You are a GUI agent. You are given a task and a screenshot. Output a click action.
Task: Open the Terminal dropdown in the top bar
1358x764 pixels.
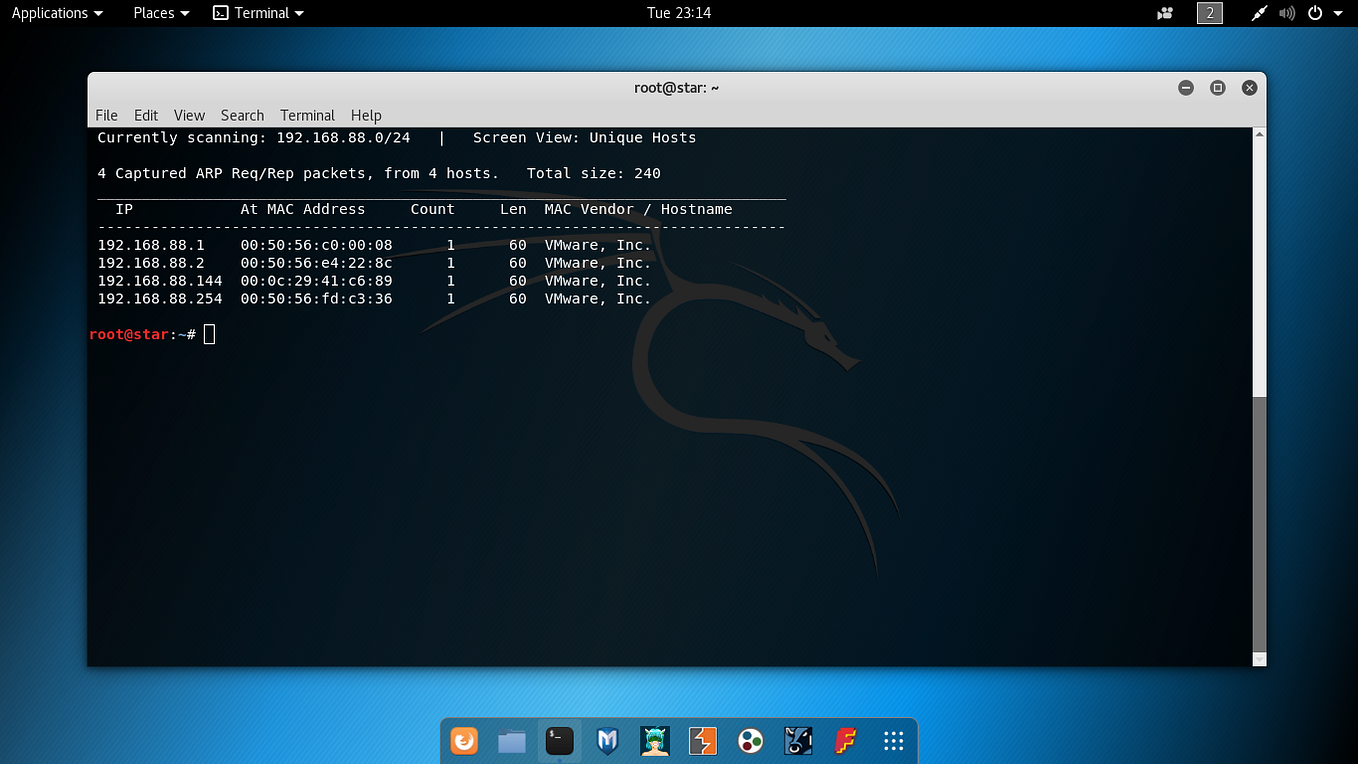[x=258, y=13]
